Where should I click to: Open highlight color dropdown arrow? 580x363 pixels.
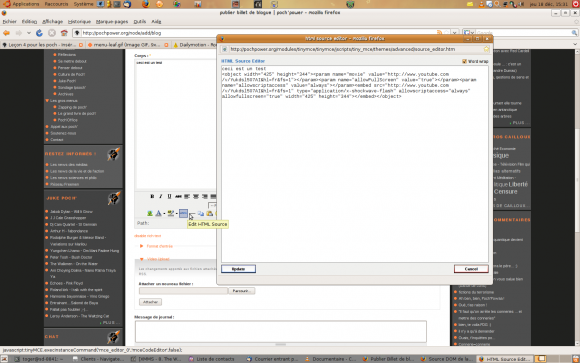(x=176, y=214)
